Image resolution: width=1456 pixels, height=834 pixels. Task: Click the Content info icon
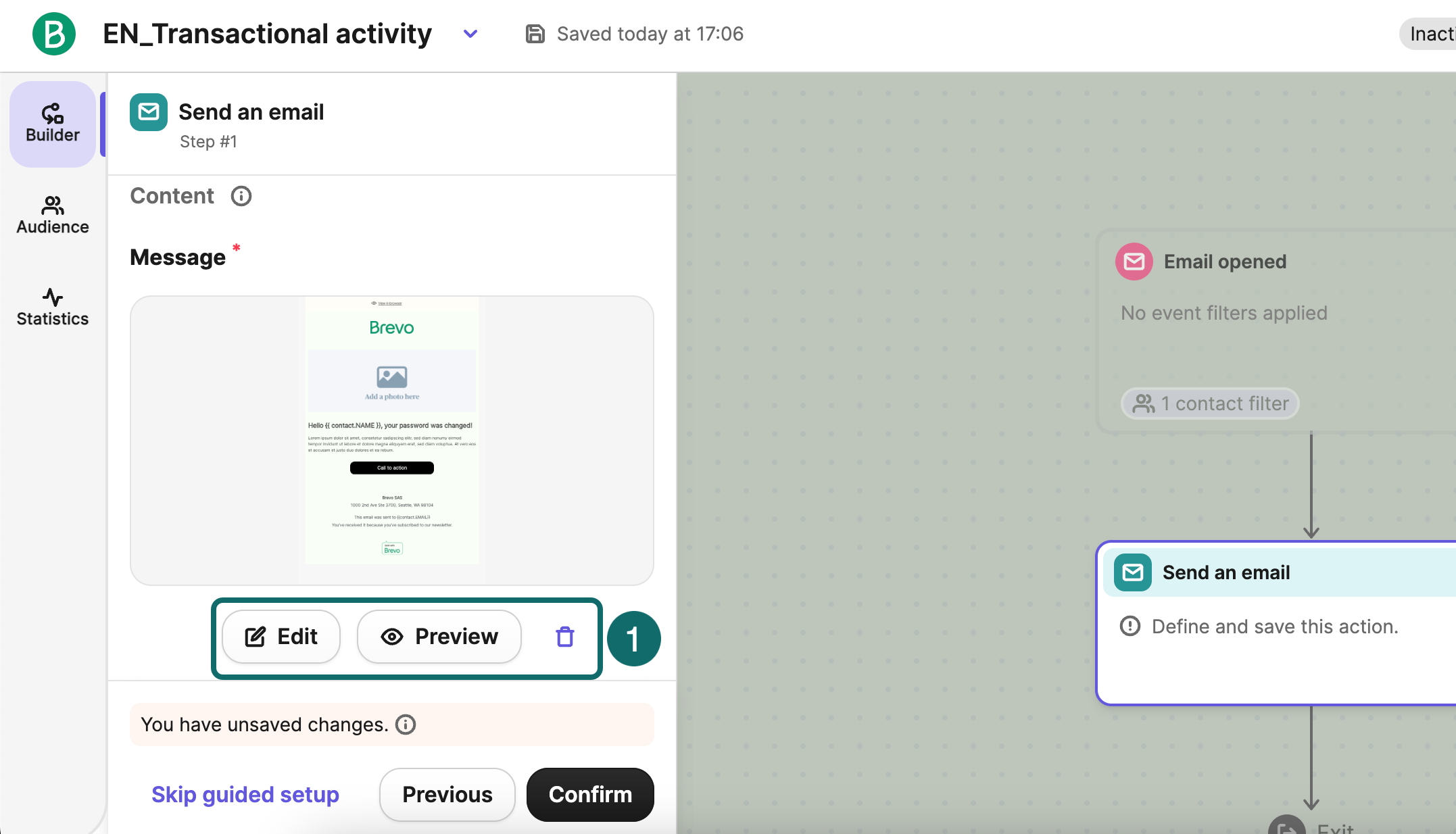[241, 196]
